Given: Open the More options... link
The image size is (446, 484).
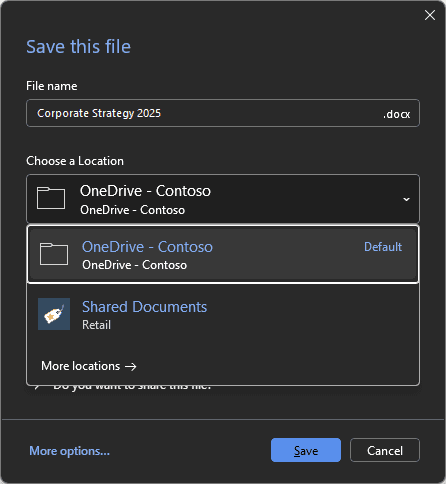Looking at the screenshot, I should pyautogui.click(x=69, y=451).
